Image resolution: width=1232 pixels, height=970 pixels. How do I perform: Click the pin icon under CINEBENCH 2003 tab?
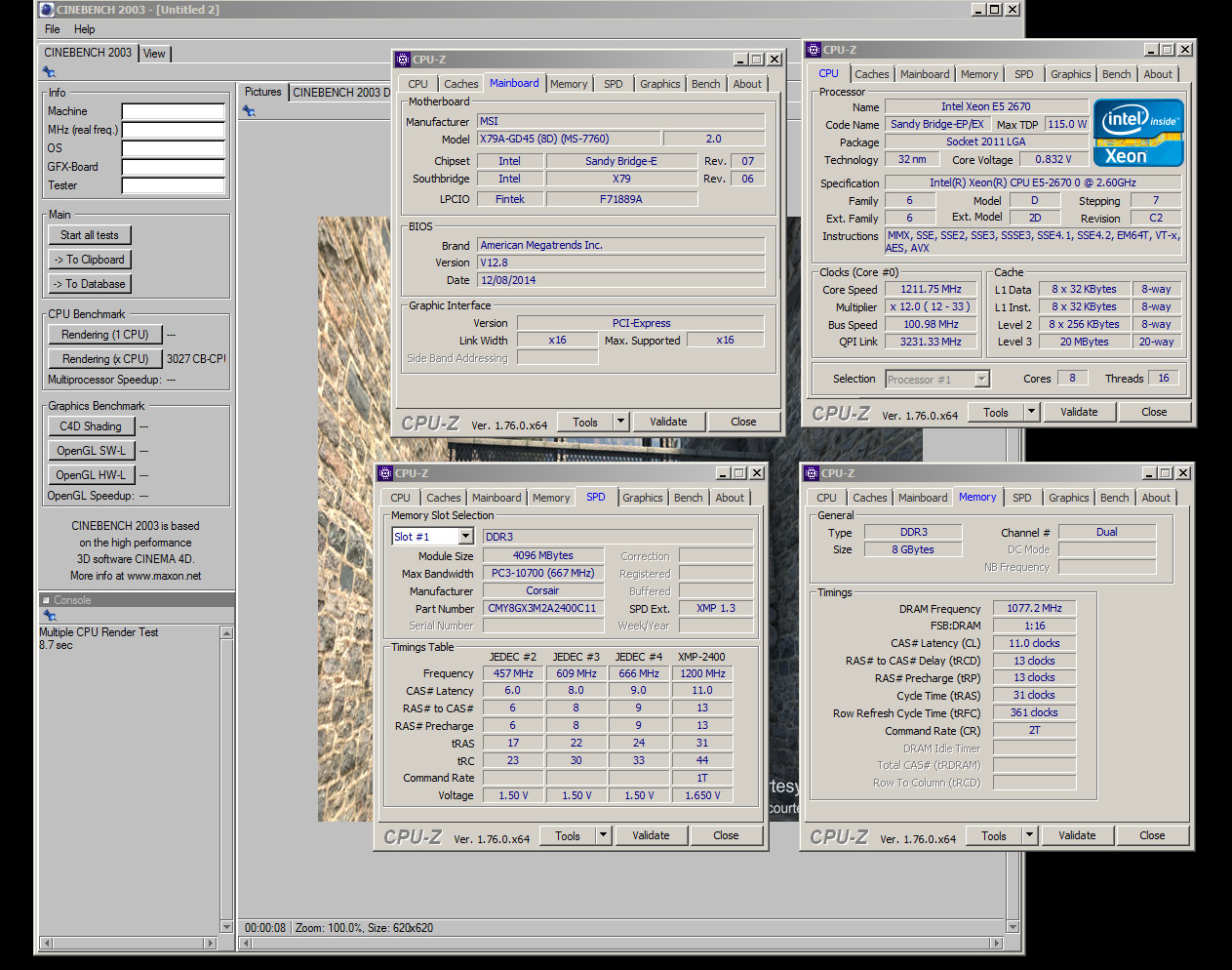point(49,72)
